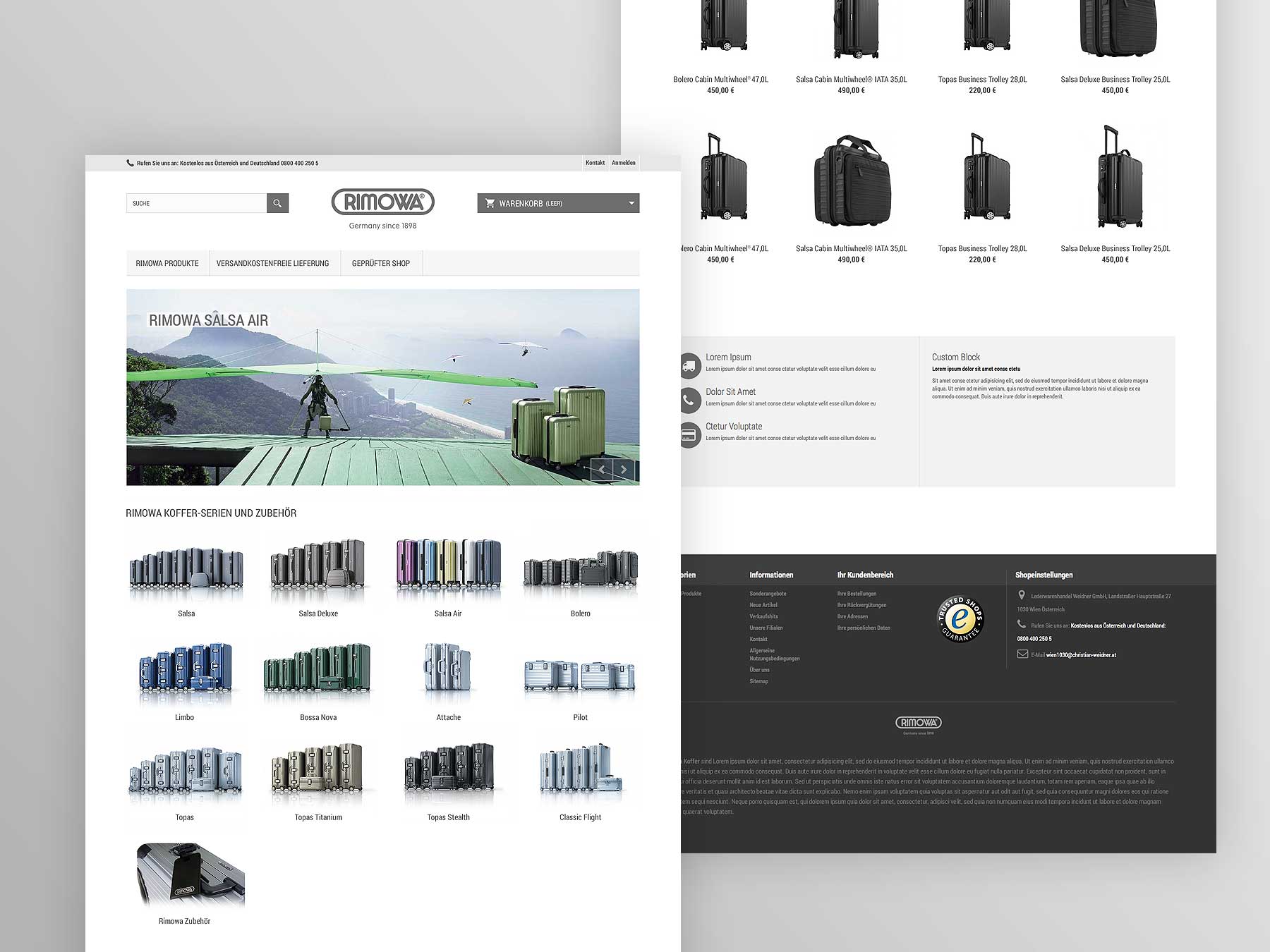Screen dimensions: 1270x952
Task: Open Allgemeine Nutzungsbedingungen footer link
Action: pos(775,654)
